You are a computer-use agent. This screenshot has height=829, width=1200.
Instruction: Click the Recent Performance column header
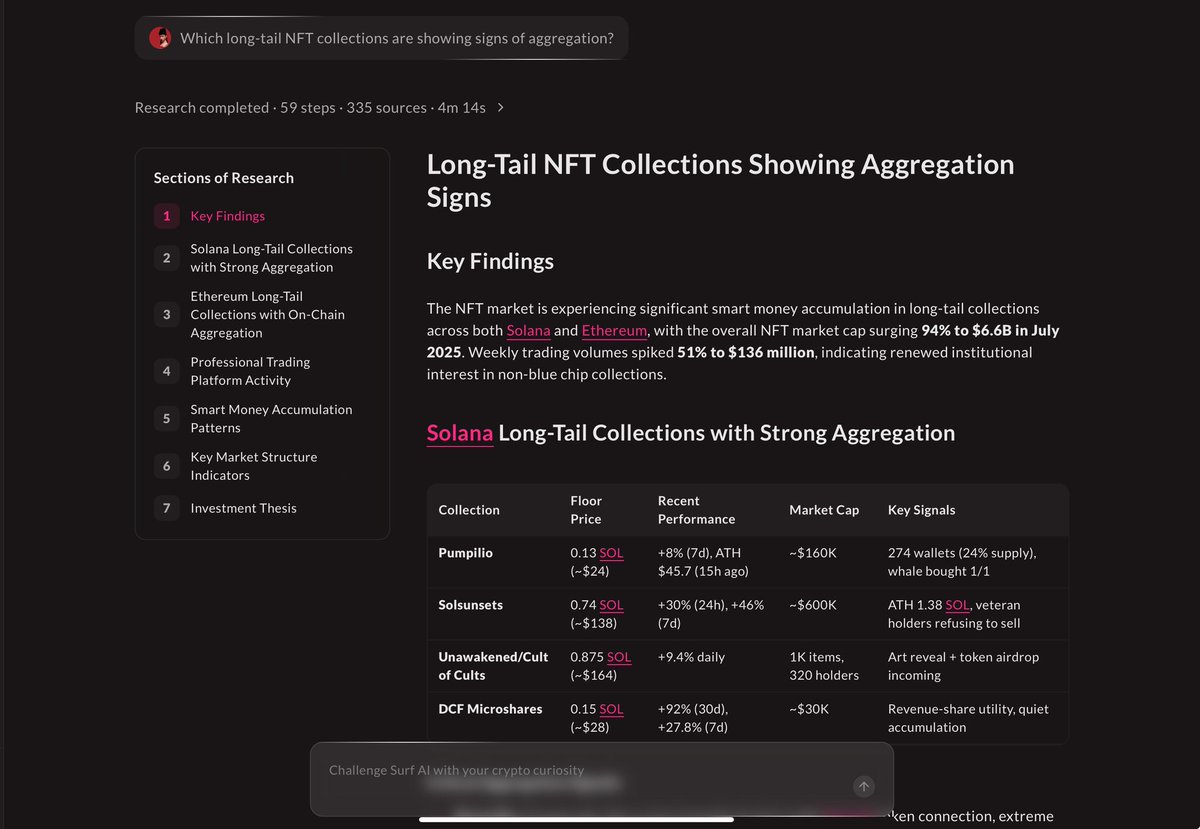(696, 510)
